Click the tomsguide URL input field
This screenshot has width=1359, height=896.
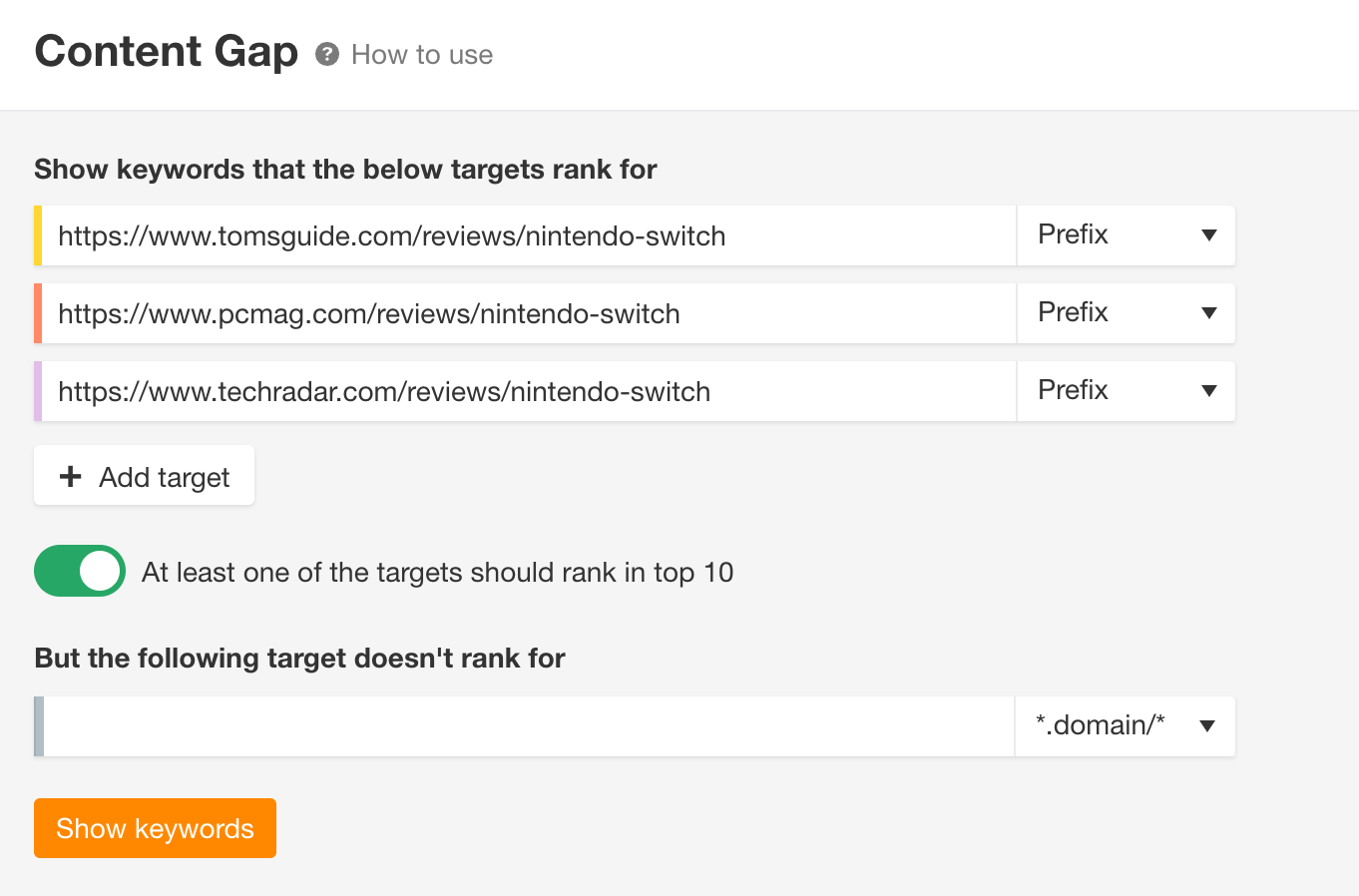click(x=529, y=235)
